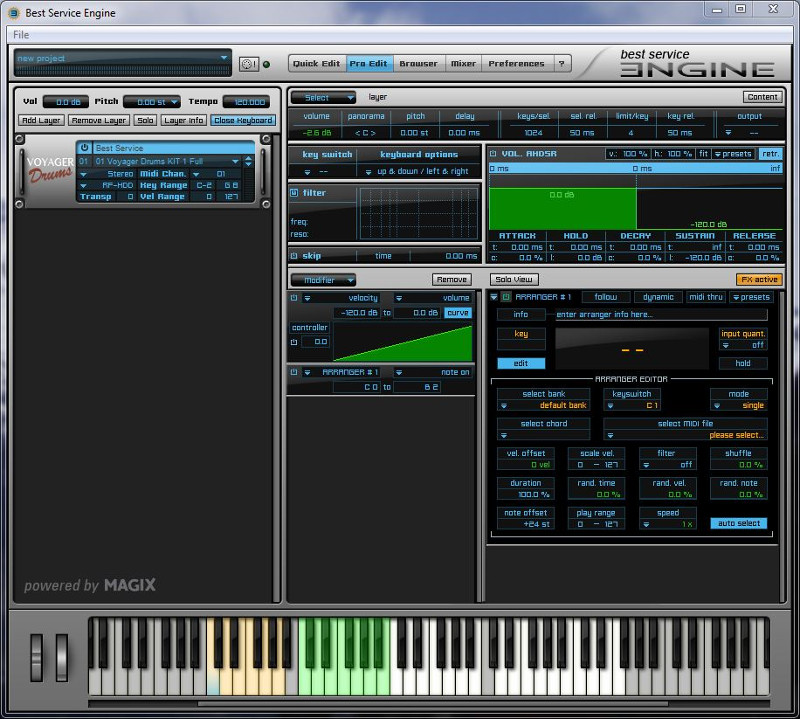Click Remove Layer button
The height and width of the screenshot is (719, 800).
click(x=98, y=120)
